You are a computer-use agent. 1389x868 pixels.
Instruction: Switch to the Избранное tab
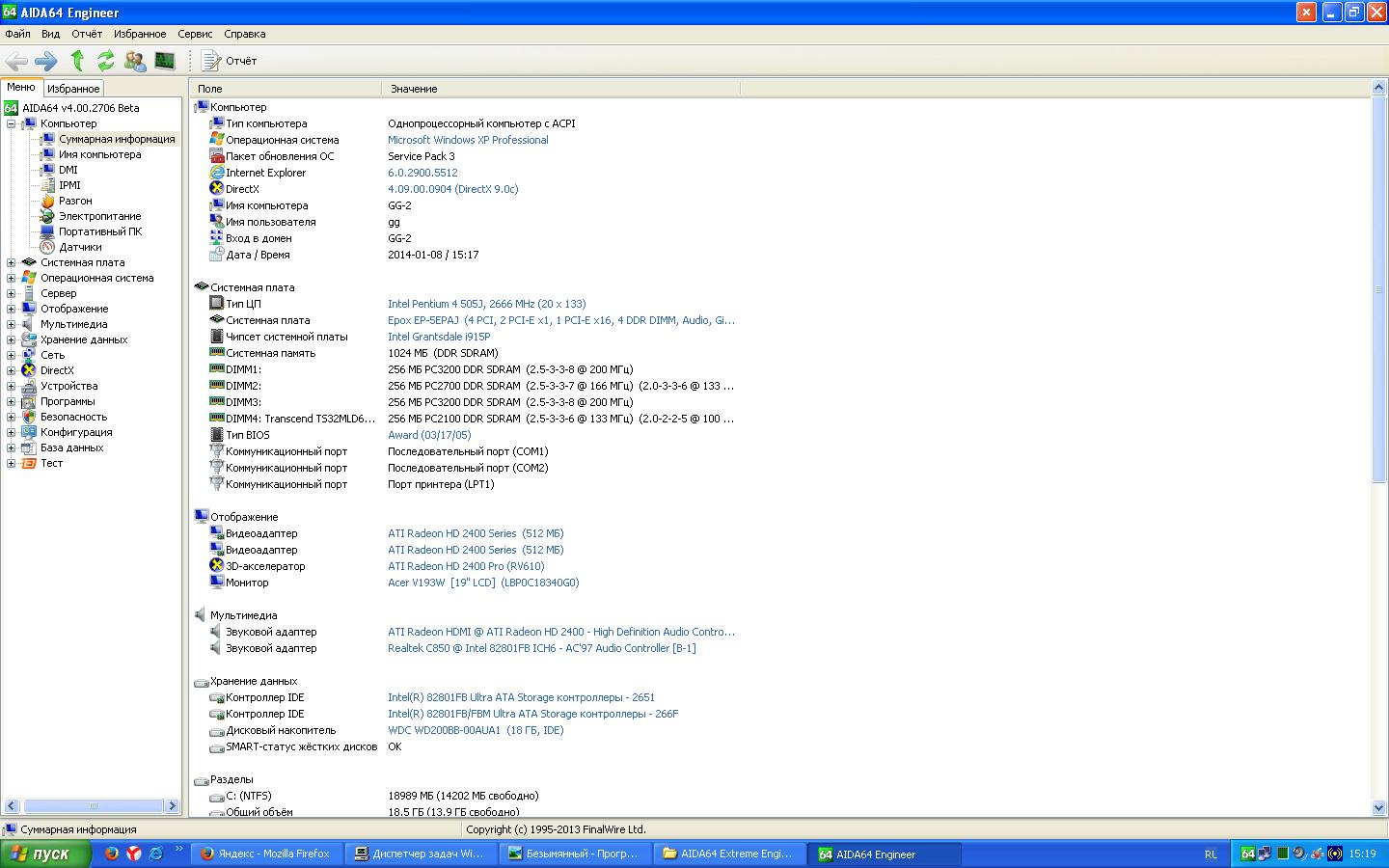click(x=73, y=89)
